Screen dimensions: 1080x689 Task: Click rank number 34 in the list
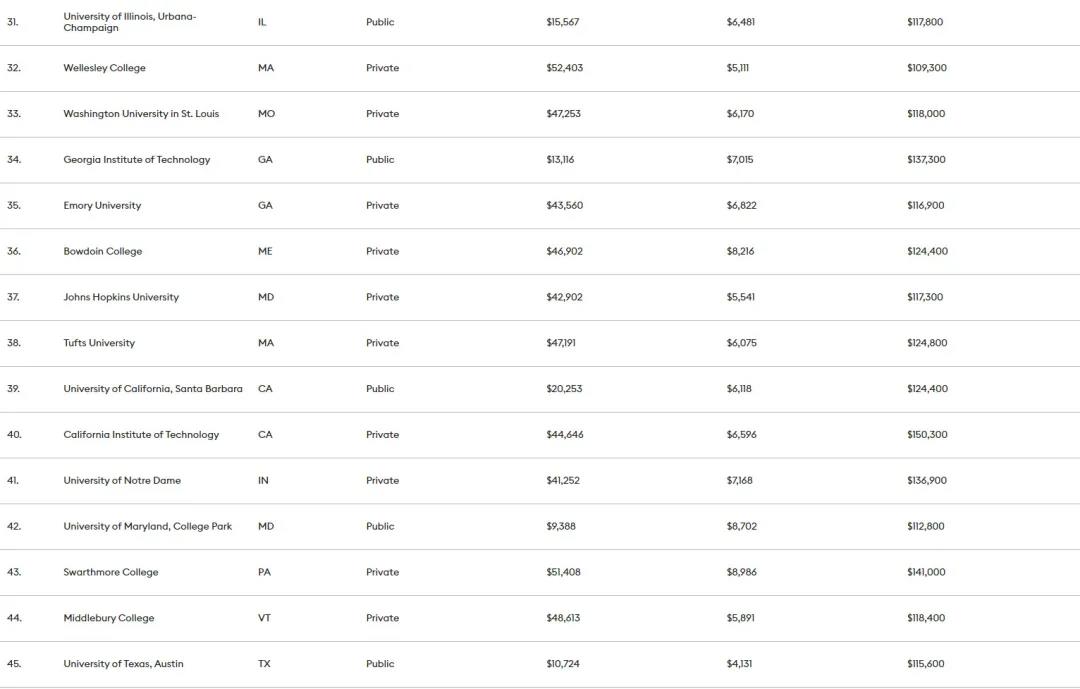pyautogui.click(x=14, y=160)
